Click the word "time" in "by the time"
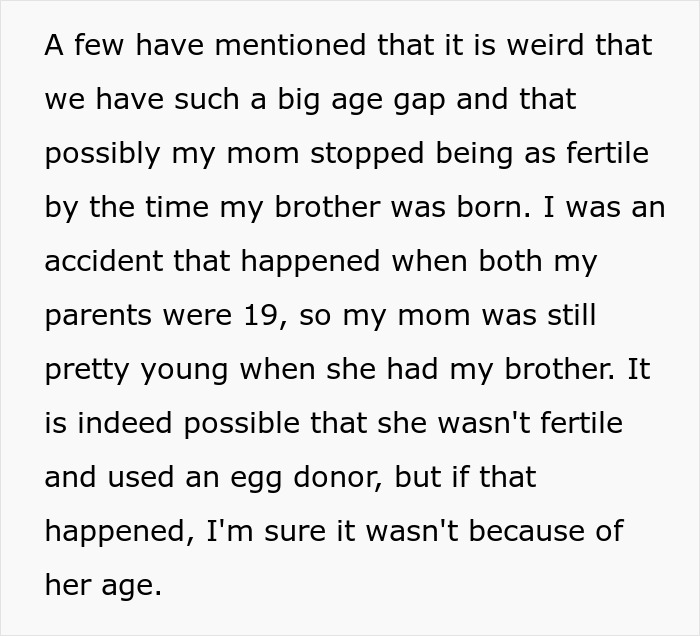Screen dimensions: 700x636 point(183,207)
